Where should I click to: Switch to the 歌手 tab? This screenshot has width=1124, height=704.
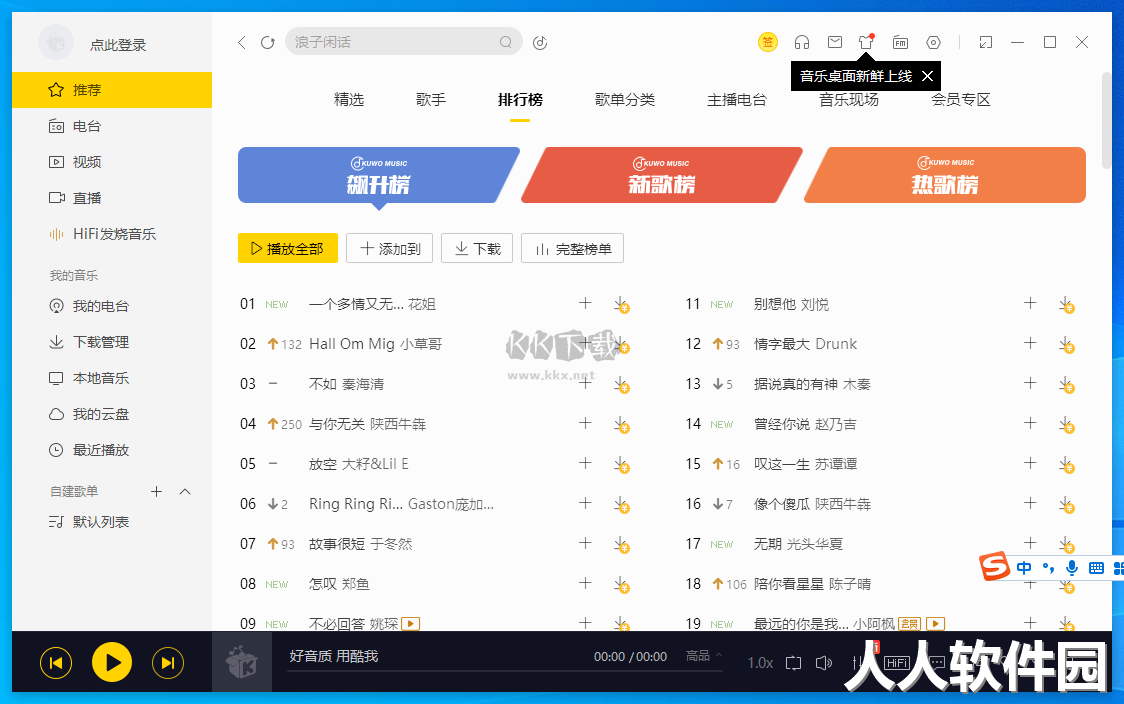click(x=431, y=100)
